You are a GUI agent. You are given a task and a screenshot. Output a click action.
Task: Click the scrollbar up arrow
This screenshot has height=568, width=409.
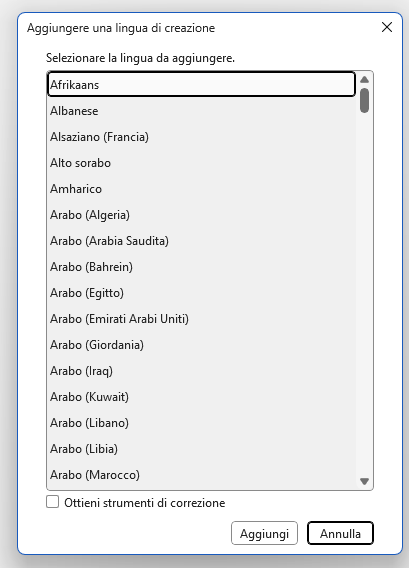364,79
